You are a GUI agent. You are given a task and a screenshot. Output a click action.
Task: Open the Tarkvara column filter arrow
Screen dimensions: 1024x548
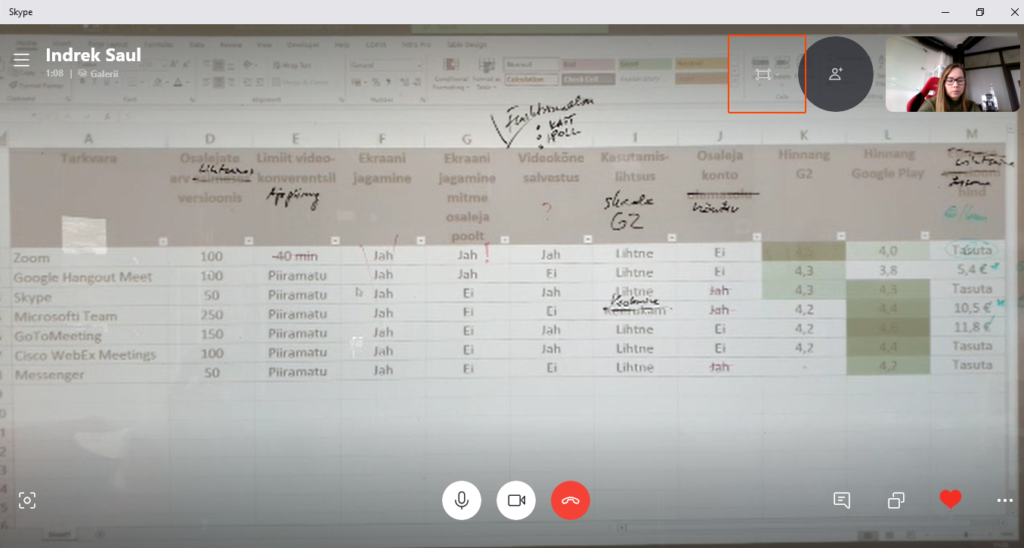pos(163,242)
